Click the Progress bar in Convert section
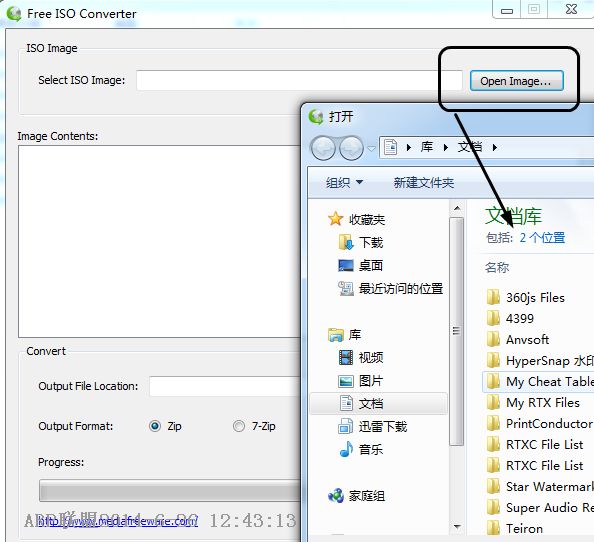This screenshot has height=542, width=594. 170,490
